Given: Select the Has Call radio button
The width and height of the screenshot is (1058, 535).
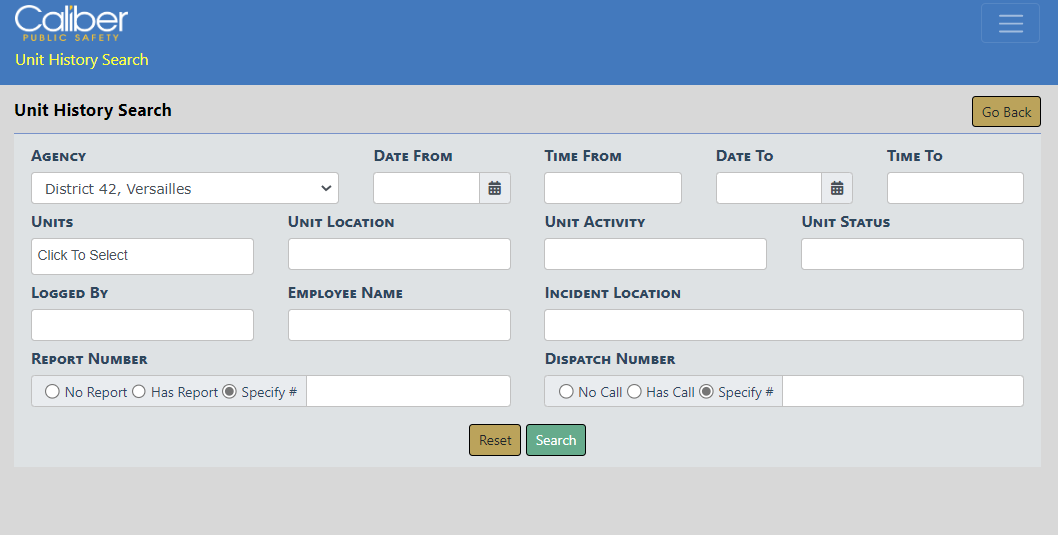Looking at the screenshot, I should pyautogui.click(x=634, y=392).
